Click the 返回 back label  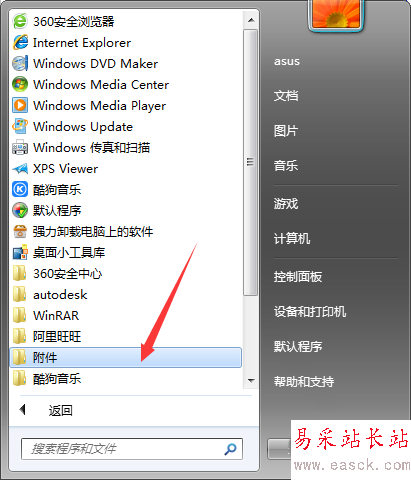click(61, 411)
